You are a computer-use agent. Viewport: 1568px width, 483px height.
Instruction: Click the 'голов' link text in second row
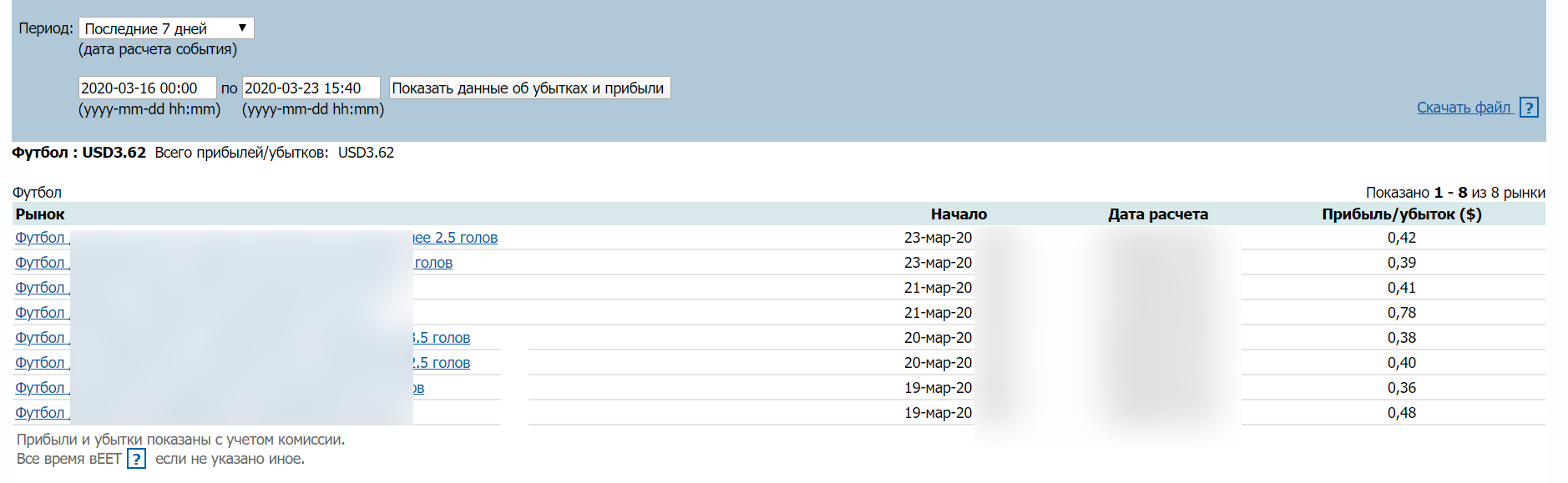(433, 263)
